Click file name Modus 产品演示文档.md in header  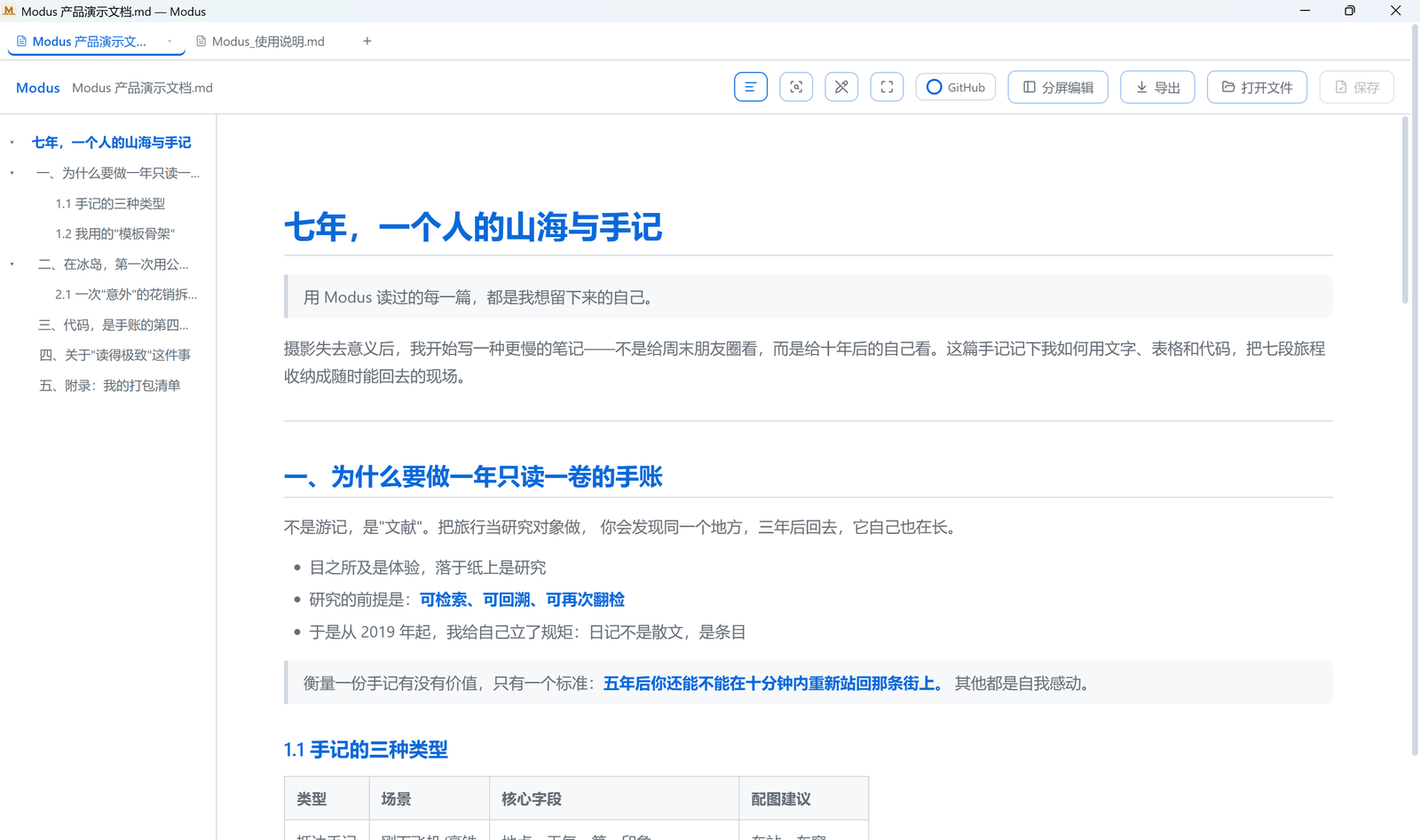142,88
